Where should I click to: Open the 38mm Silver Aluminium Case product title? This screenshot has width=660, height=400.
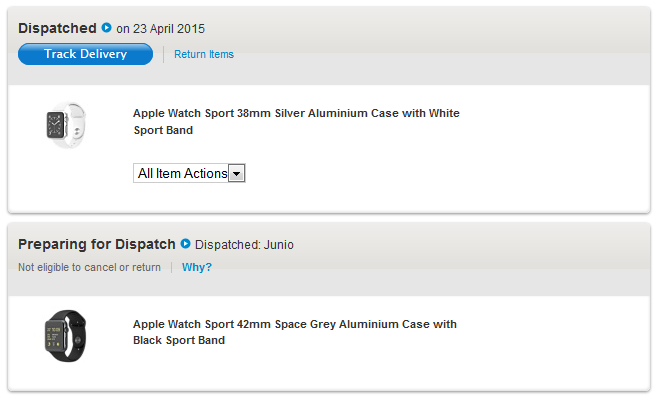(x=296, y=114)
